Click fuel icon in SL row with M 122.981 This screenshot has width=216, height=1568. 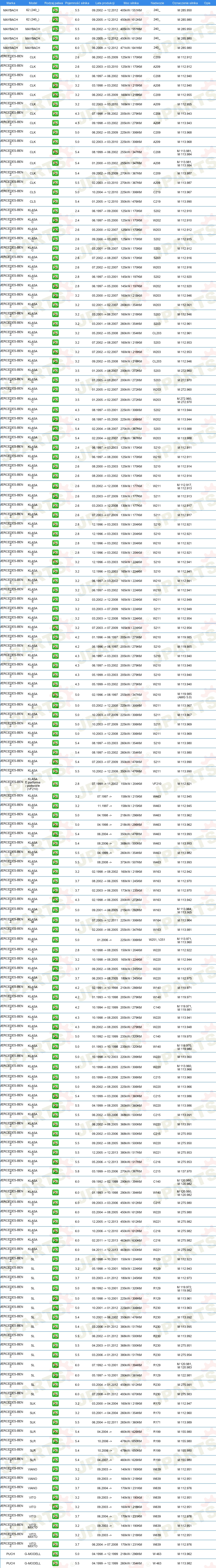[x=55, y=1375]
